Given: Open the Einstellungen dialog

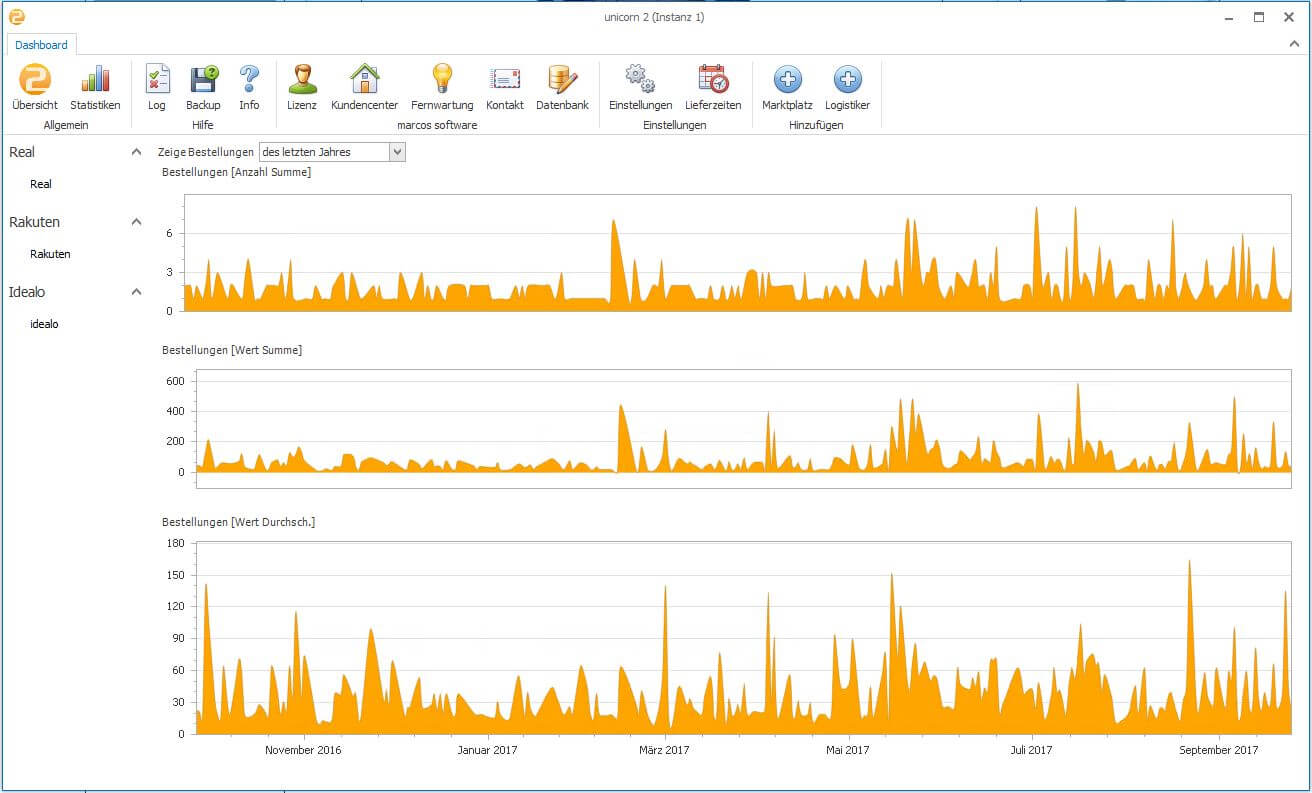Looking at the screenshot, I should pyautogui.click(x=638, y=85).
